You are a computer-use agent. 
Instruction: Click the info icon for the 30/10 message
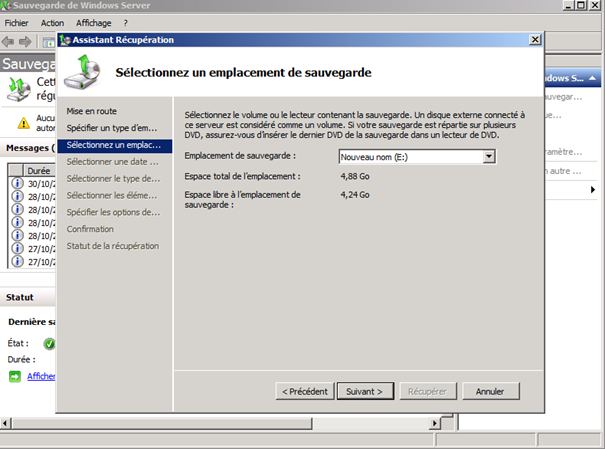point(17,183)
